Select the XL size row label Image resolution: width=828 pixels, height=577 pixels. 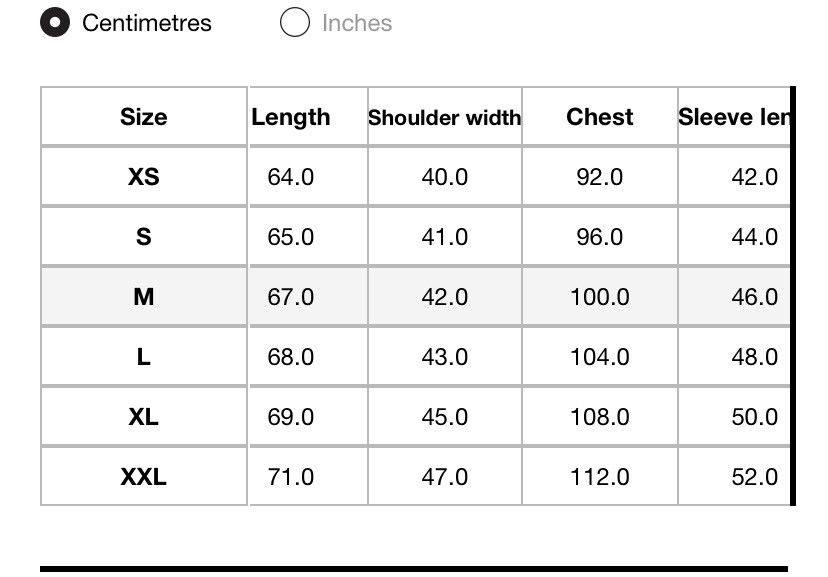[x=144, y=417]
